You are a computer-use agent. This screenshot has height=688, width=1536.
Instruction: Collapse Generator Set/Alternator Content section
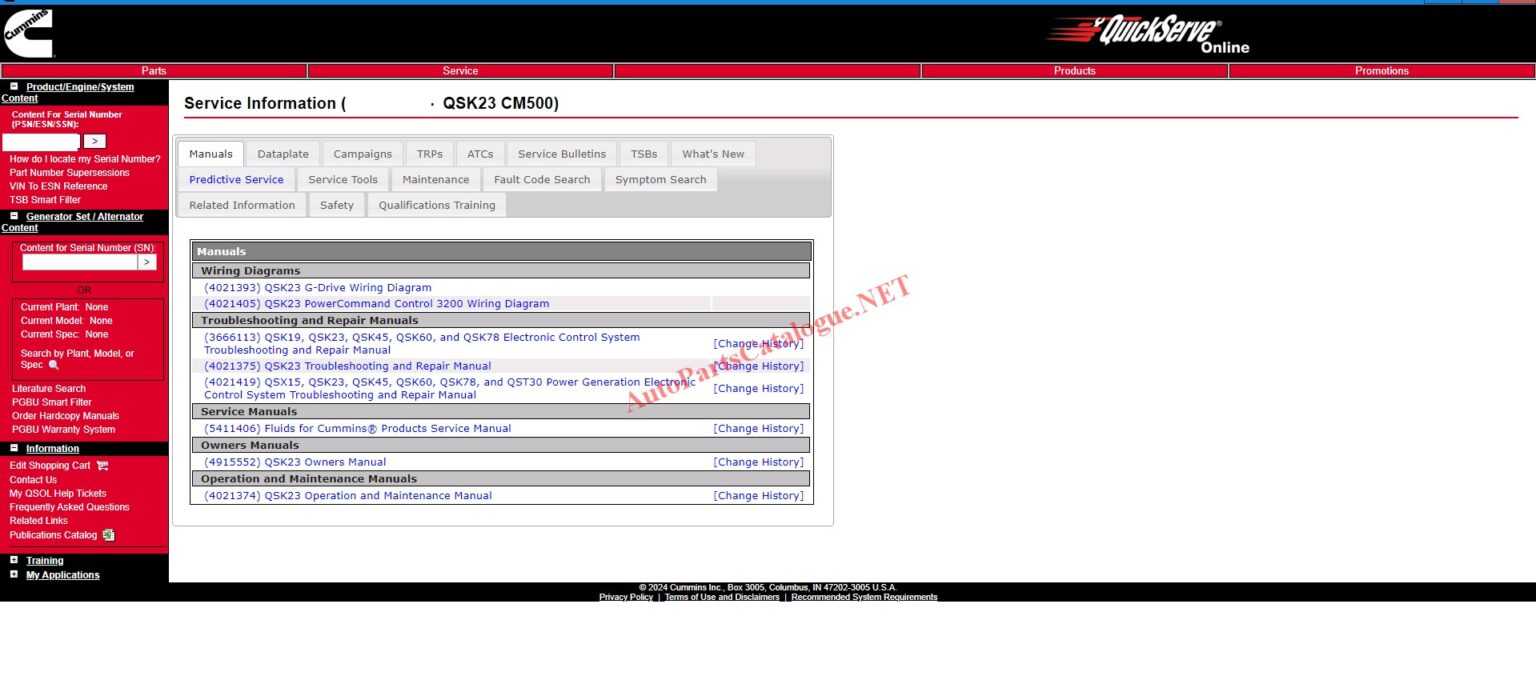[x=14, y=217]
